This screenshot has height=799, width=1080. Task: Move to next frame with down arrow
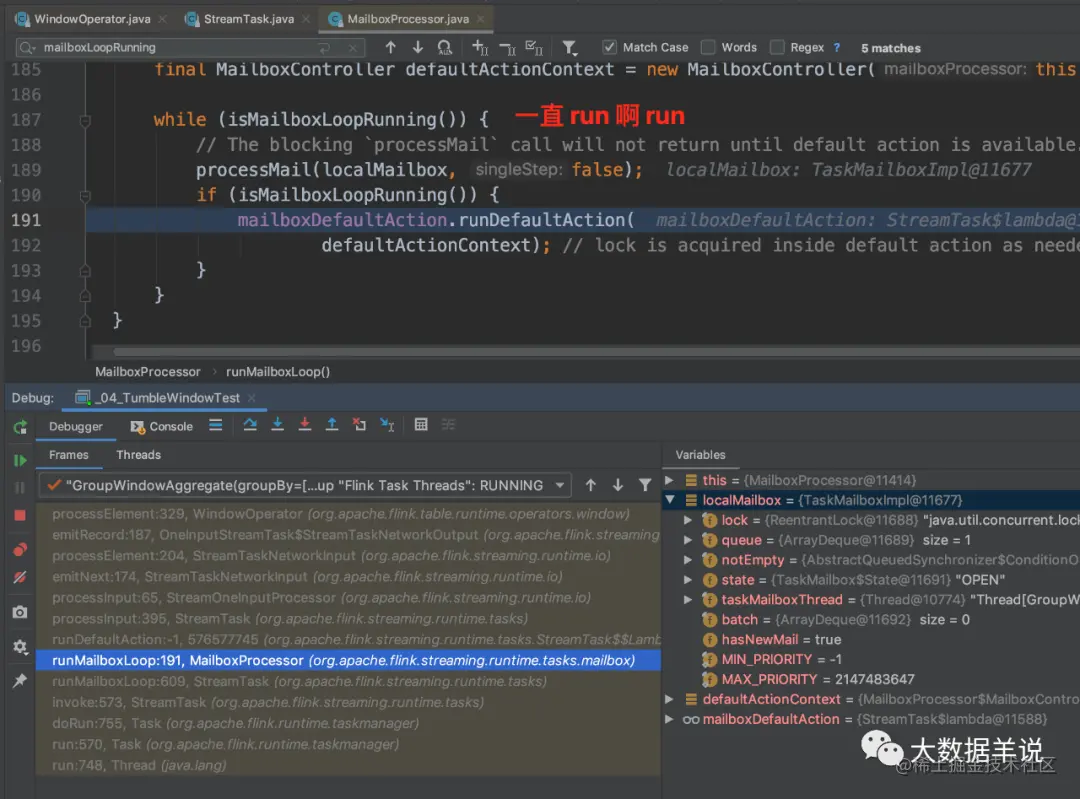point(618,485)
